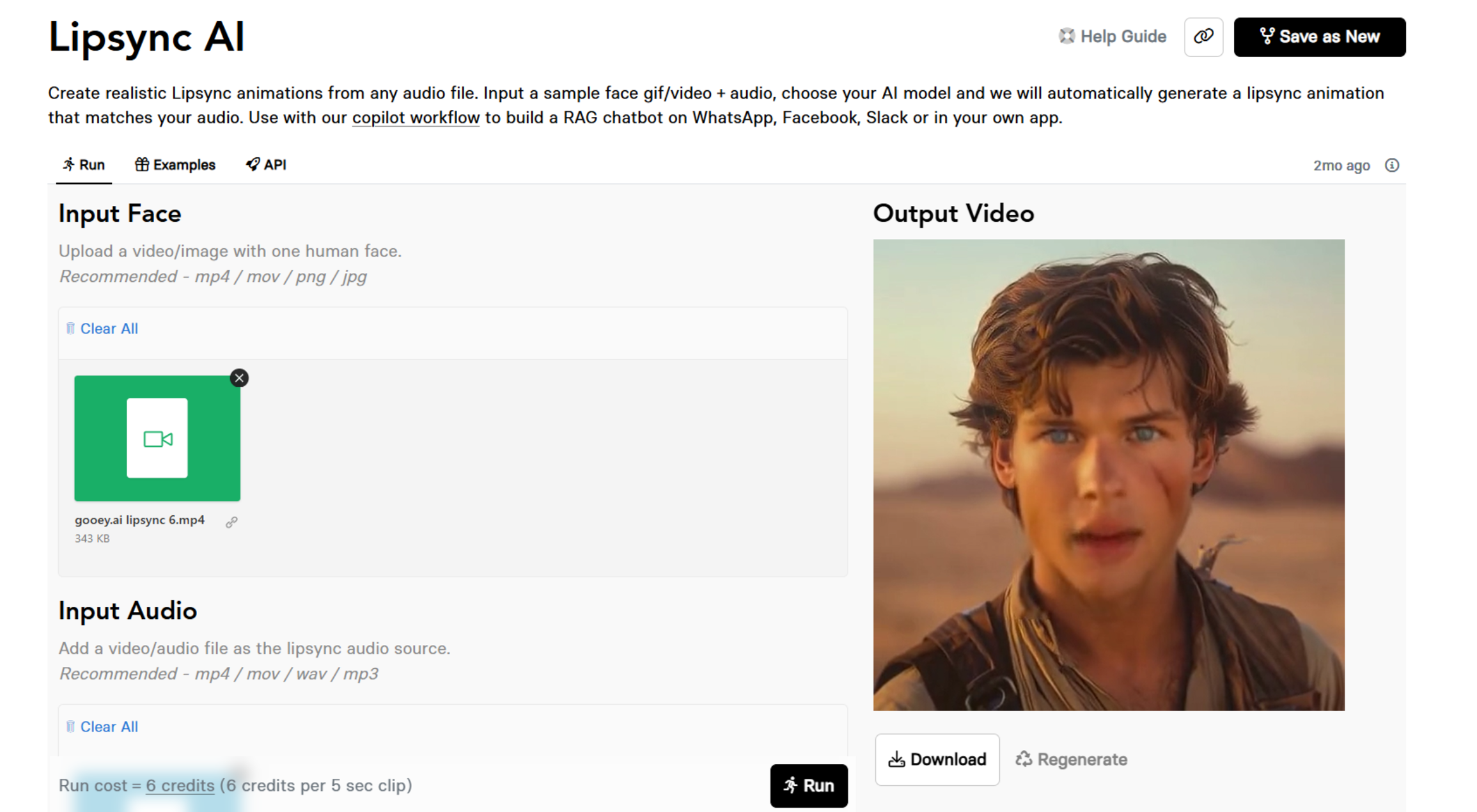Click trash icon in Input Audio section
Screen dimensions: 1477x812
click(70, 726)
